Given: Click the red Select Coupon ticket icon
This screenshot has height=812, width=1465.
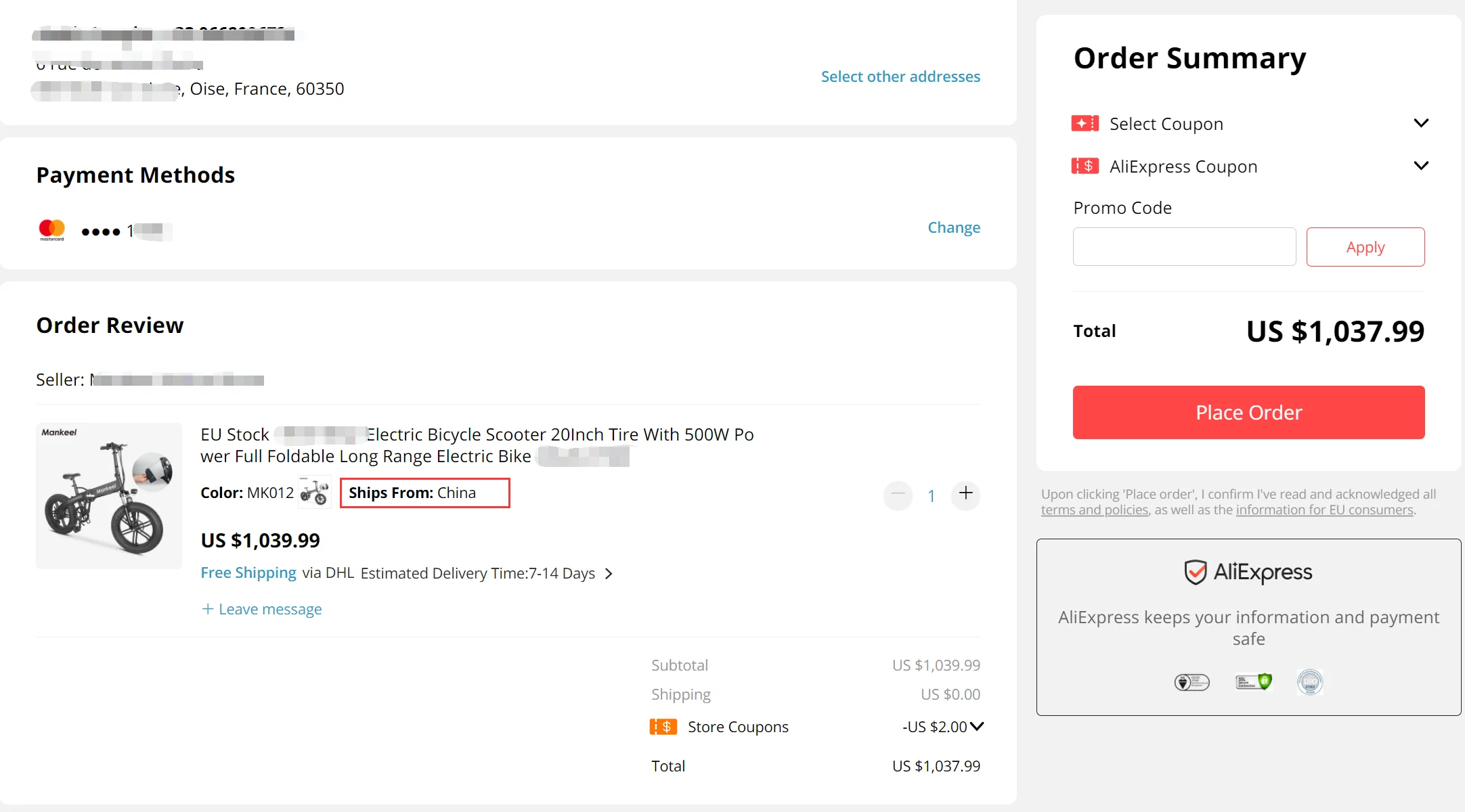Looking at the screenshot, I should tap(1085, 123).
